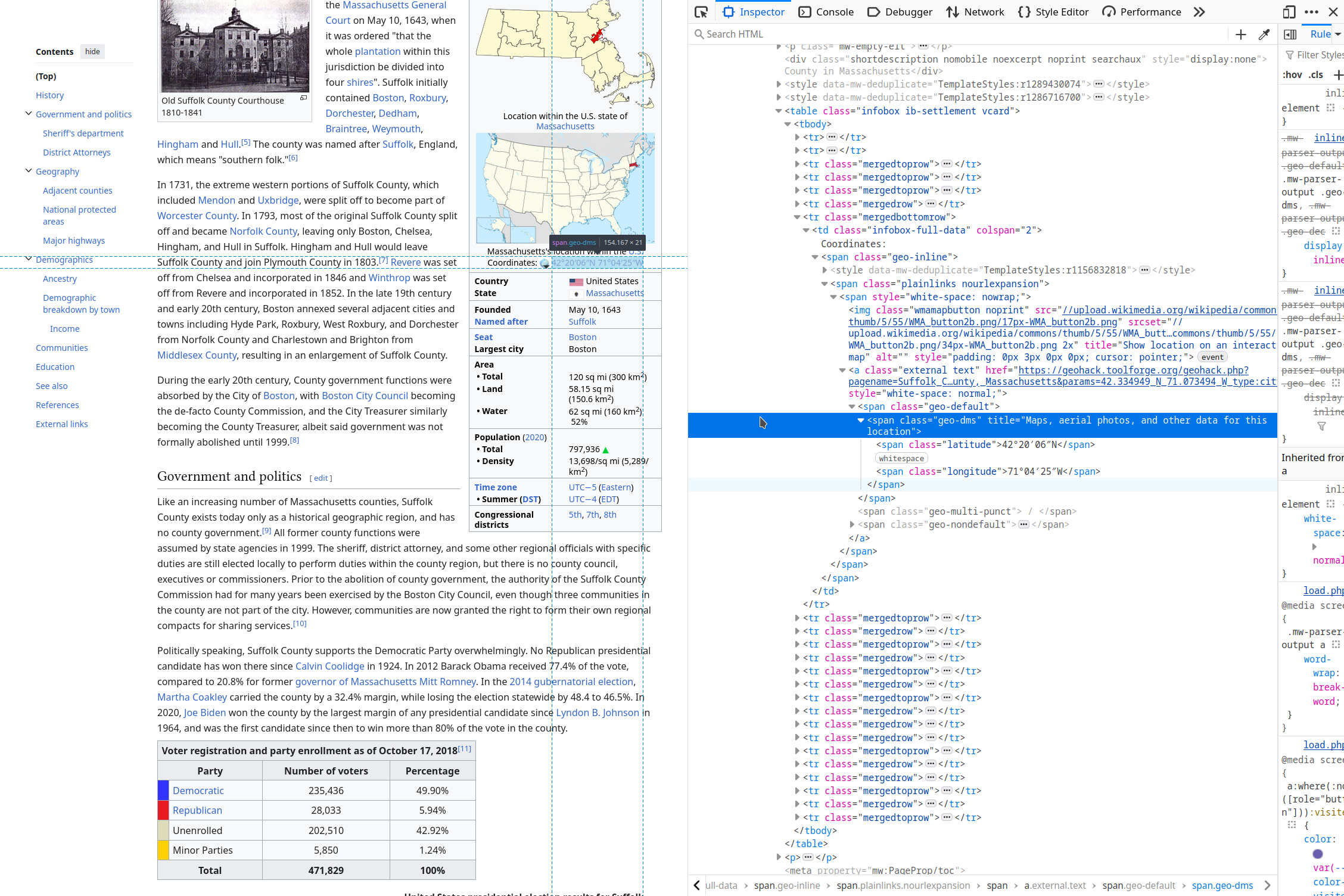The width and height of the screenshot is (1344, 896).
Task: Toggle the .cls class panel
Action: pyautogui.click(x=1316, y=74)
